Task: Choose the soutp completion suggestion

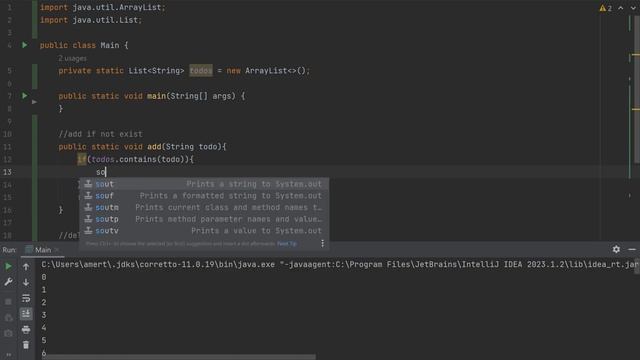Action: coord(204,219)
